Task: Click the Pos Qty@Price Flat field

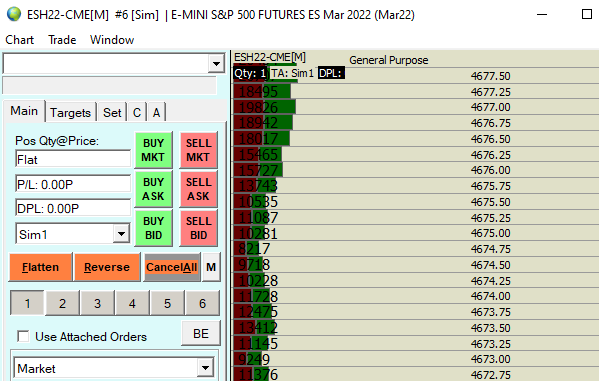Action: [73, 159]
